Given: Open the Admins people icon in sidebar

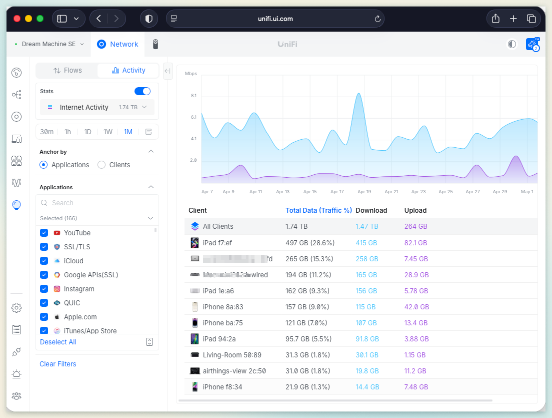Looking at the screenshot, I should pos(17,396).
